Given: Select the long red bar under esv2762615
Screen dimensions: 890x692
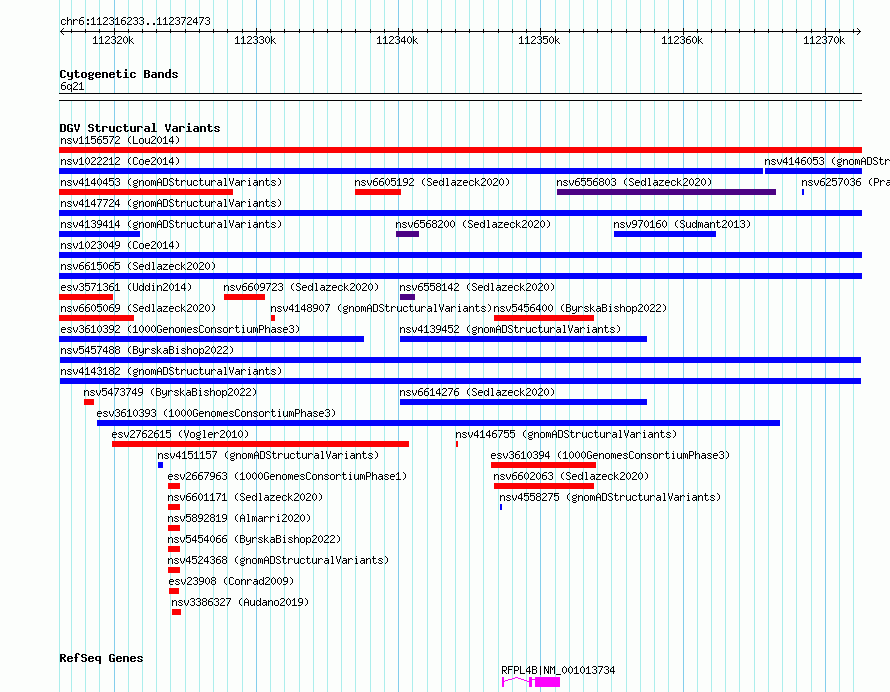Looking at the screenshot, I should coord(261,444).
